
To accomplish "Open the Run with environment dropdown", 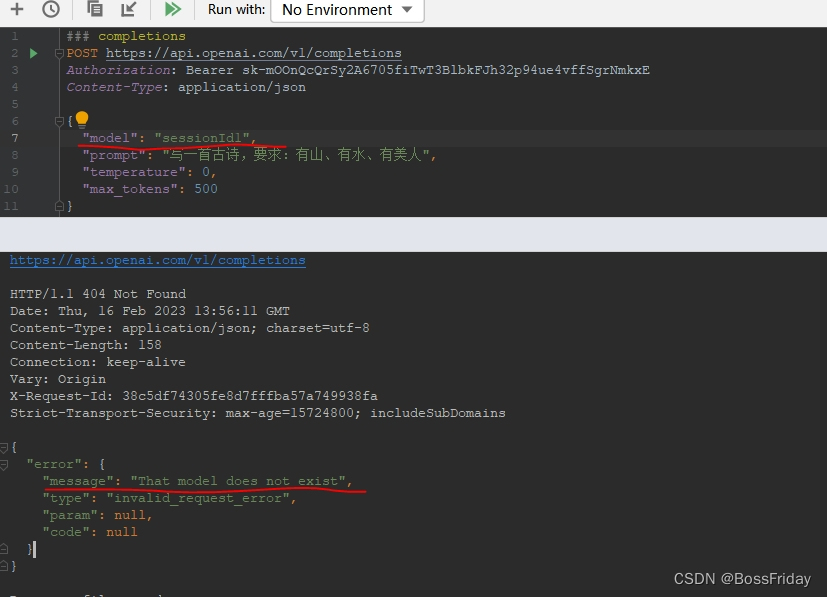I will [347, 10].
